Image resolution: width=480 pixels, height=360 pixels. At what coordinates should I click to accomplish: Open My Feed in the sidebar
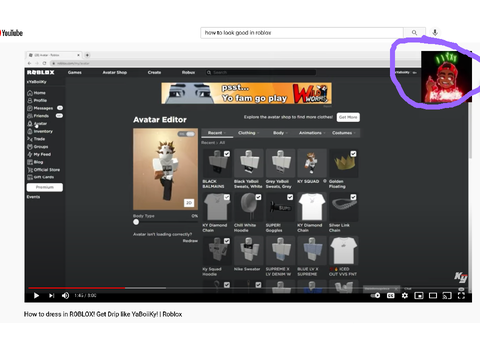point(39,154)
